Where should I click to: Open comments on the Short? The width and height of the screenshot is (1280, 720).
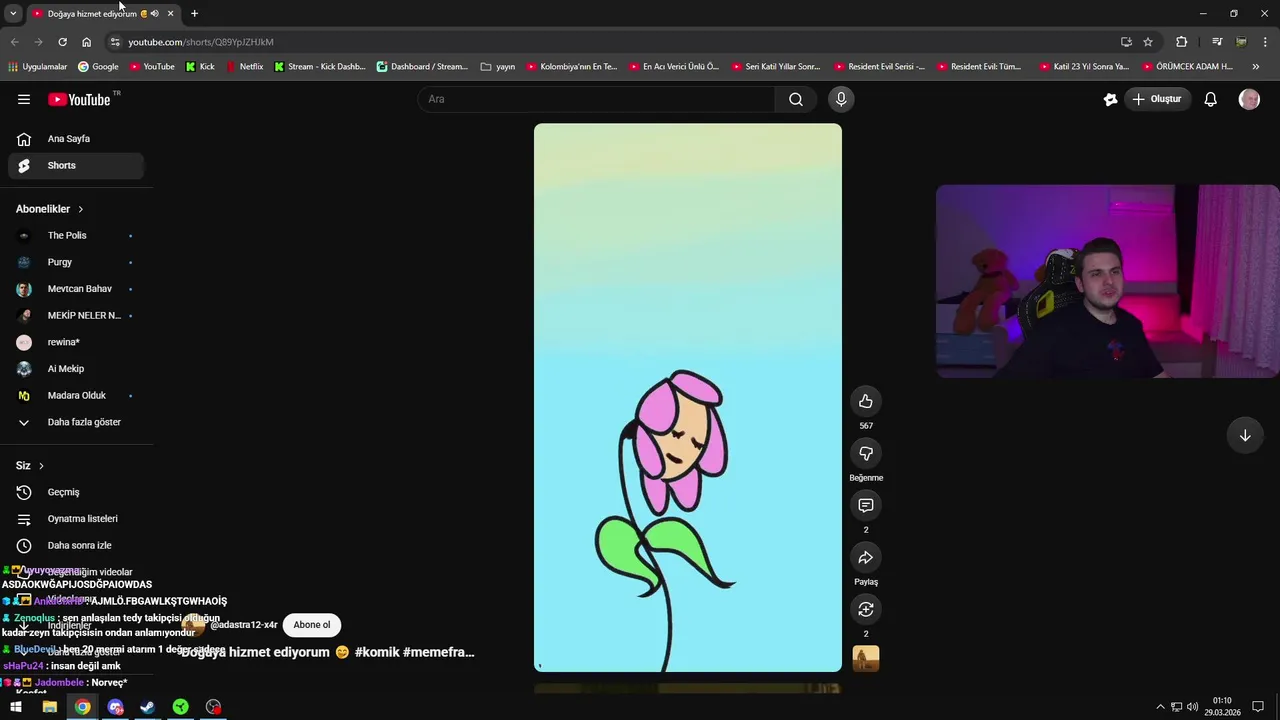866,506
